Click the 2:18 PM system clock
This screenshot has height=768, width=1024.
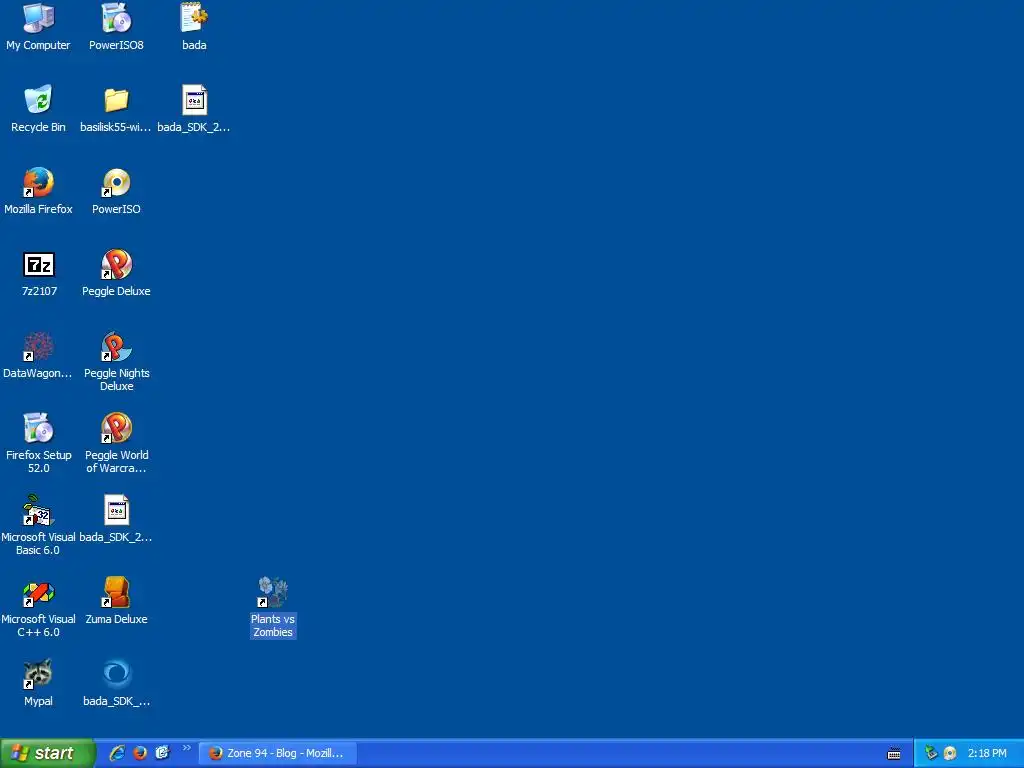pos(987,753)
